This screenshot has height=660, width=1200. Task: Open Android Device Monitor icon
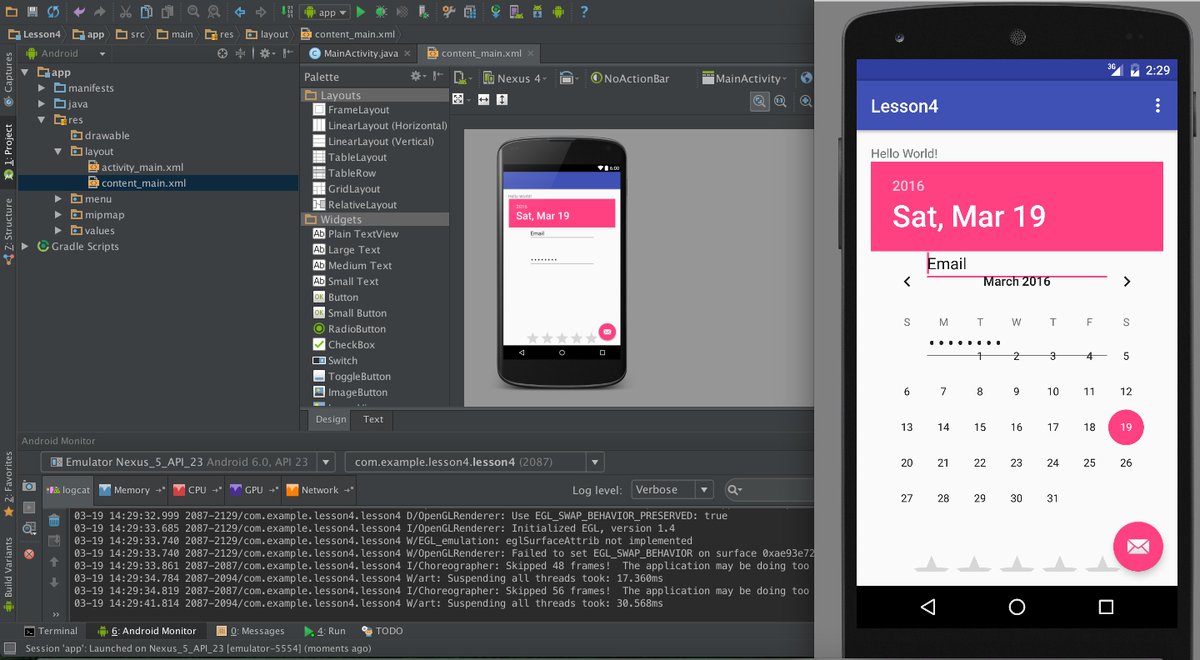pos(558,12)
